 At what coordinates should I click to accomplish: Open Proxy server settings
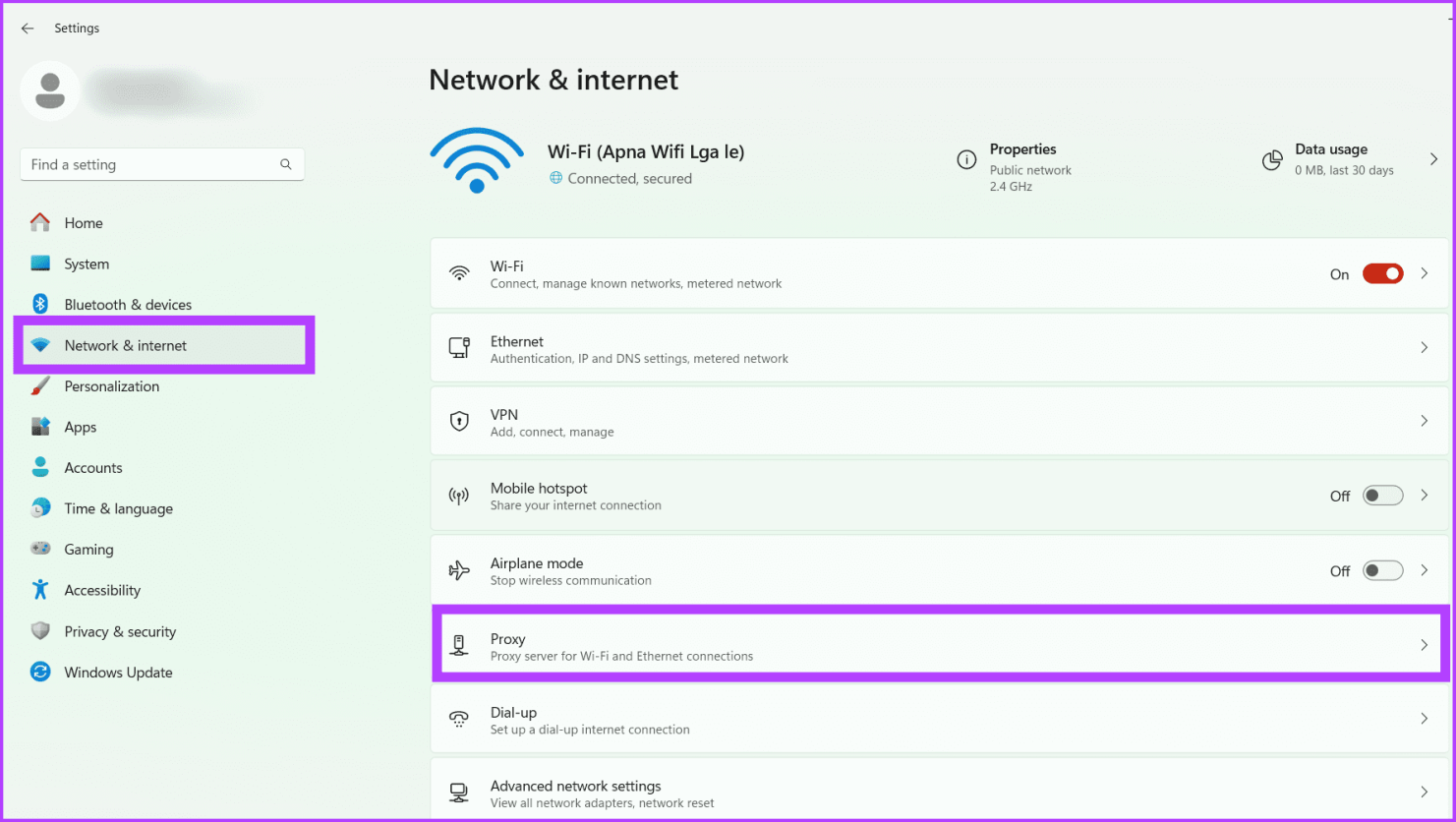click(x=939, y=646)
